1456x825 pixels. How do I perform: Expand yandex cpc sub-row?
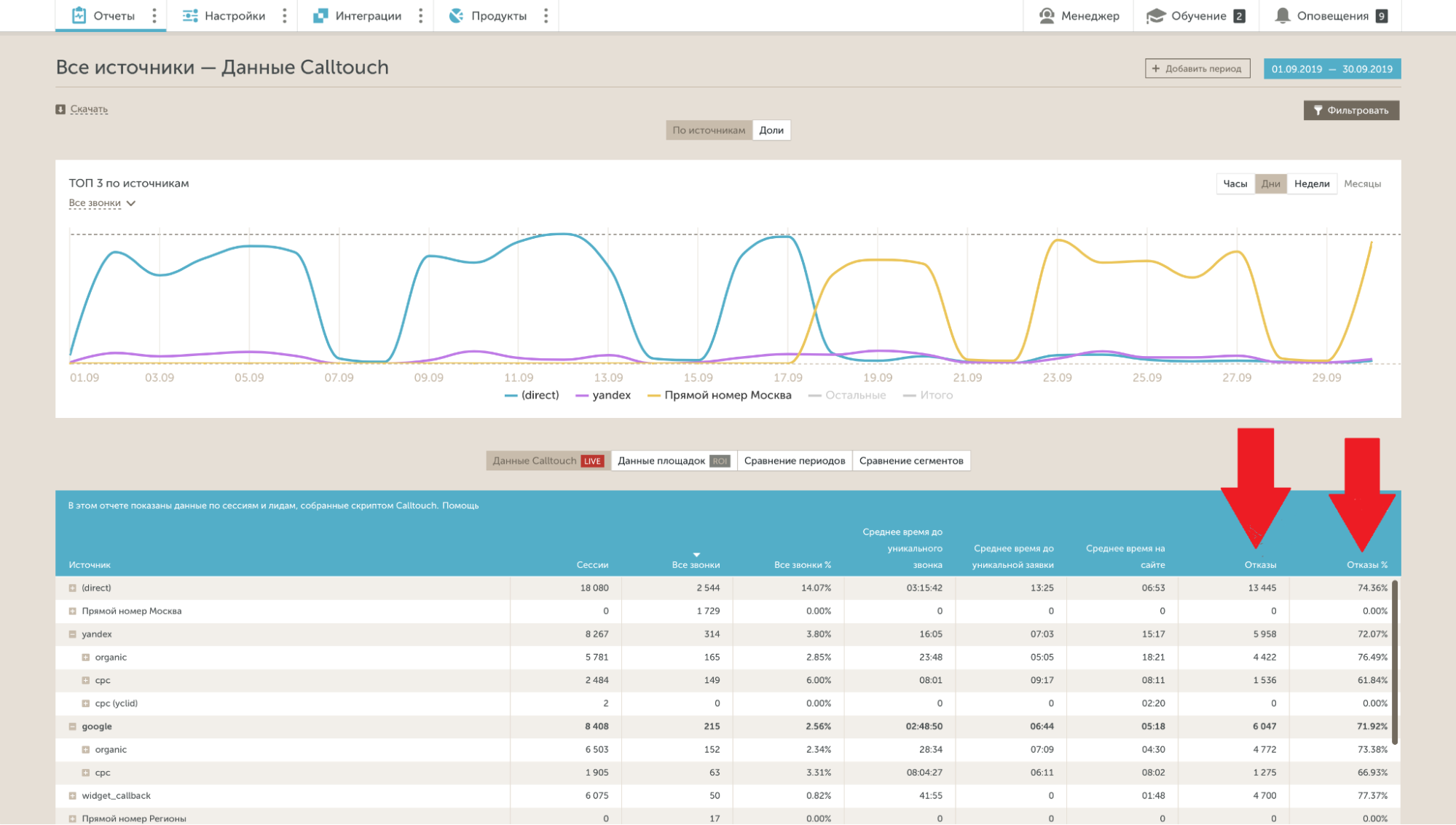click(x=85, y=681)
